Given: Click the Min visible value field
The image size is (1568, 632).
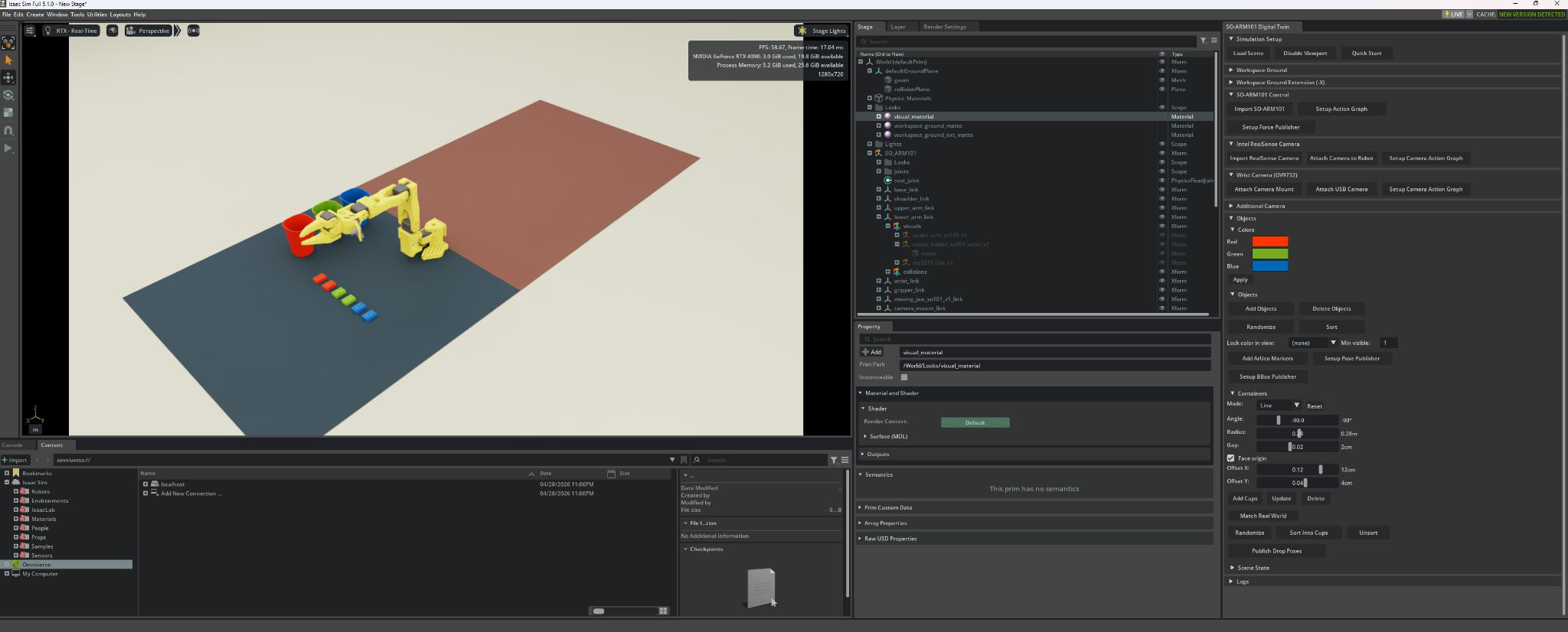Looking at the screenshot, I should coord(1388,343).
